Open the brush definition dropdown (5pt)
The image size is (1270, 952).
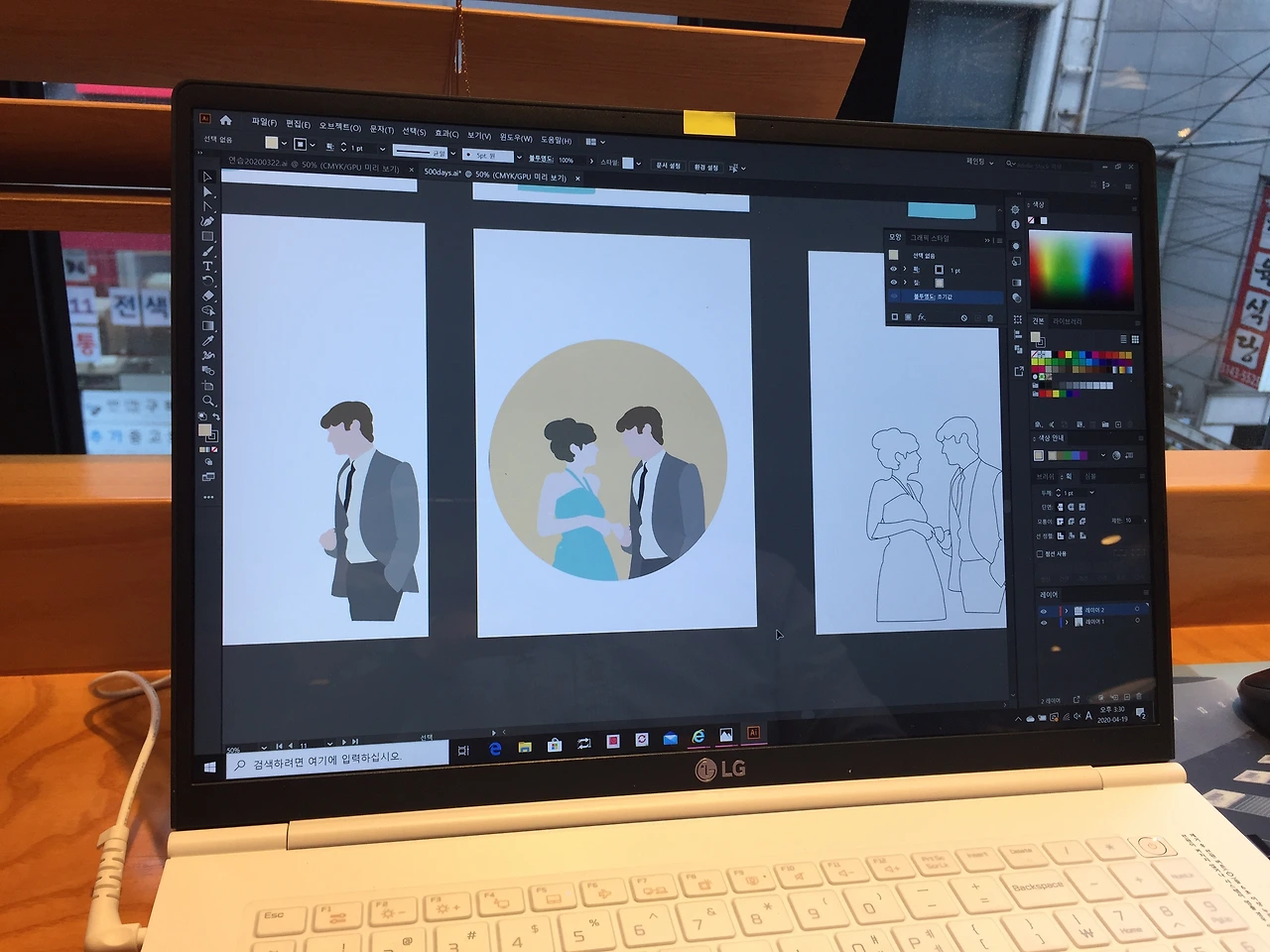[518, 157]
